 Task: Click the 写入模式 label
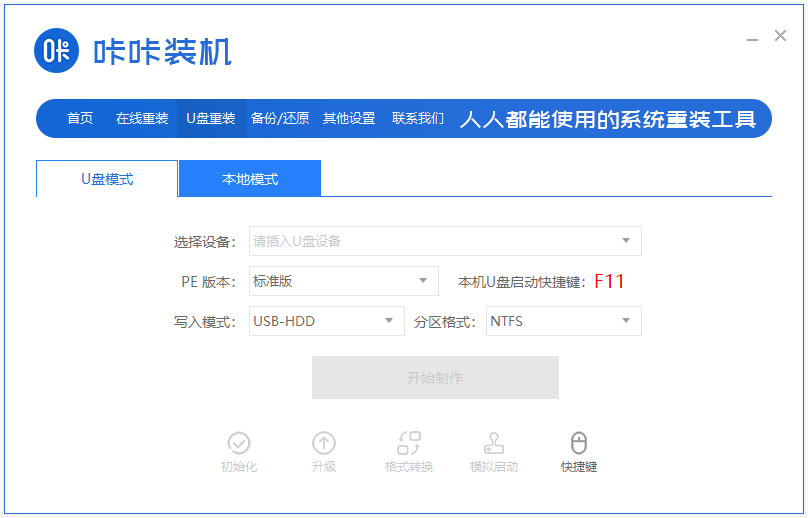click(204, 322)
